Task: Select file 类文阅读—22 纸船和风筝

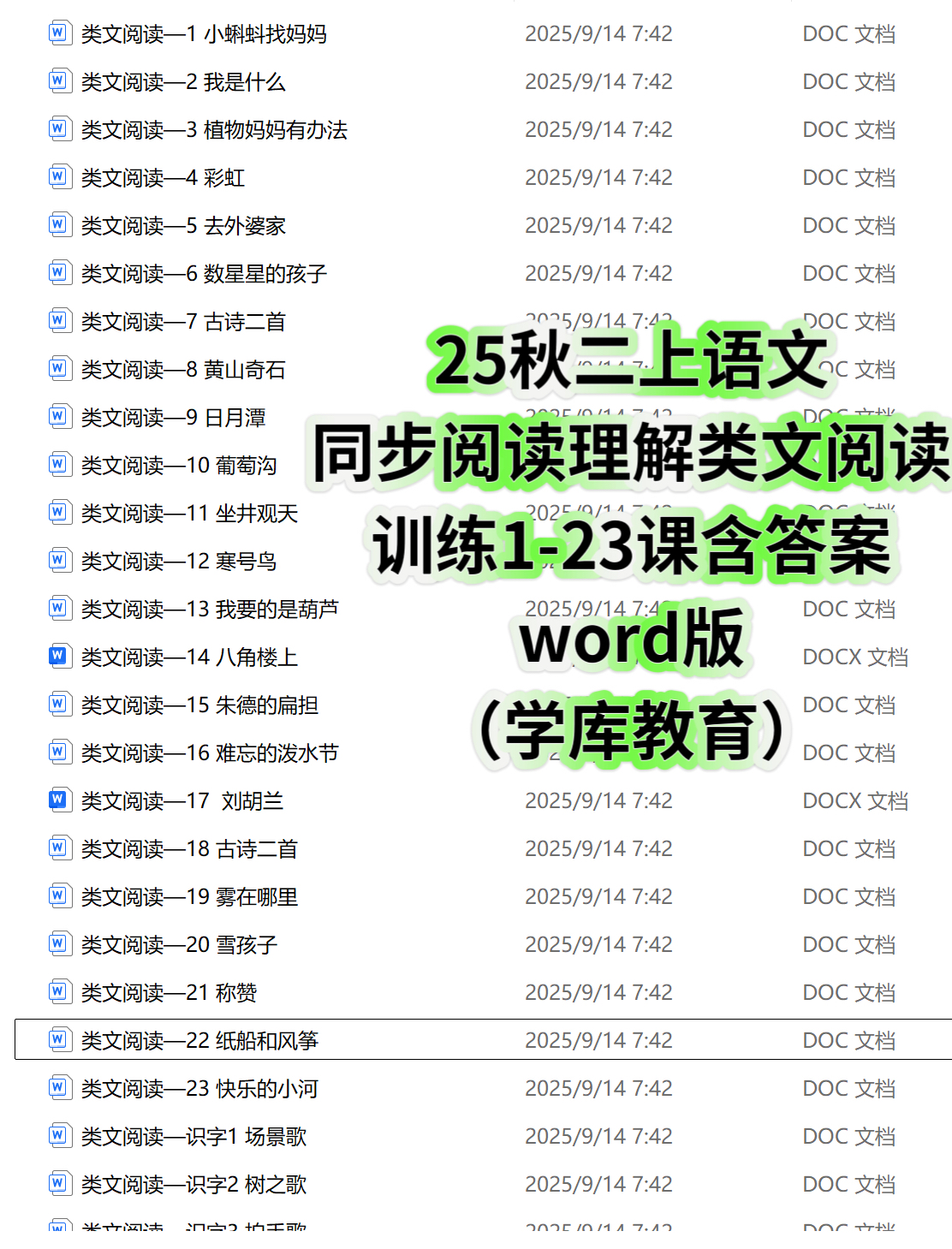Action: point(199,1041)
